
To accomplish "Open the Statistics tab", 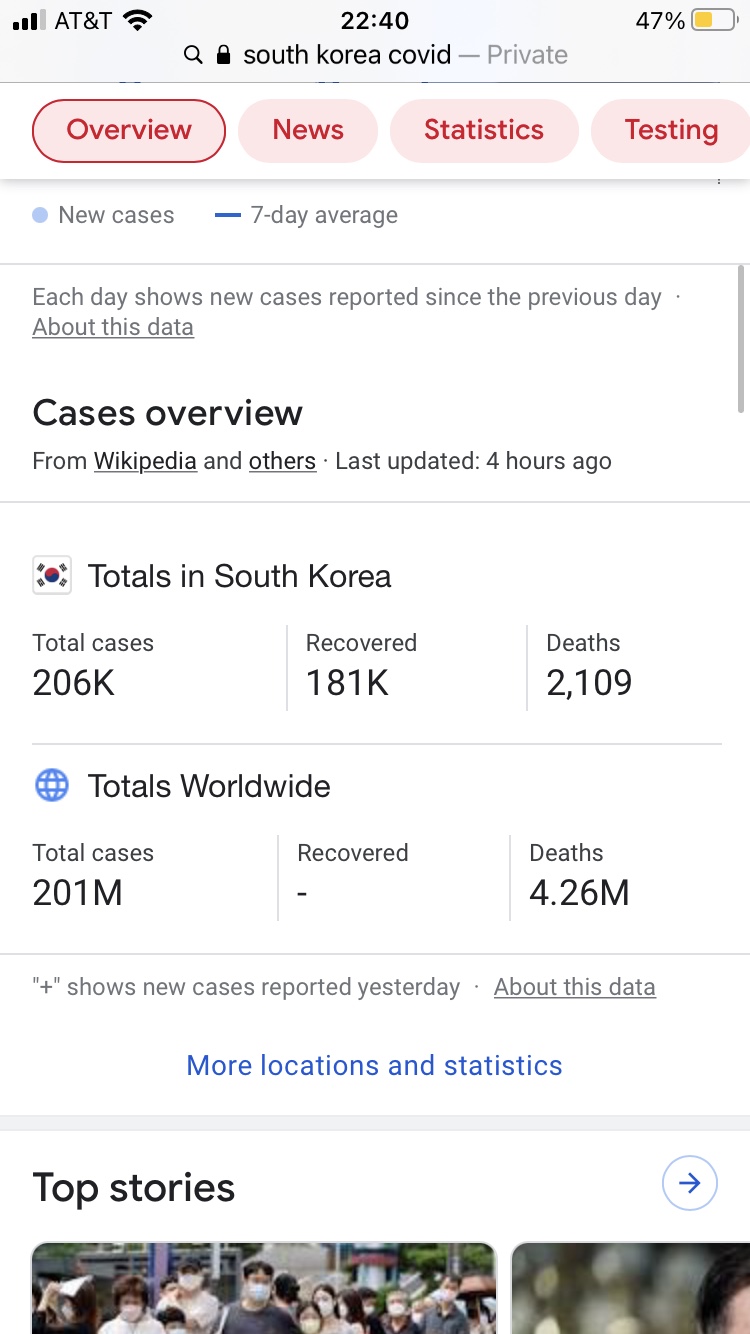I will point(484,130).
